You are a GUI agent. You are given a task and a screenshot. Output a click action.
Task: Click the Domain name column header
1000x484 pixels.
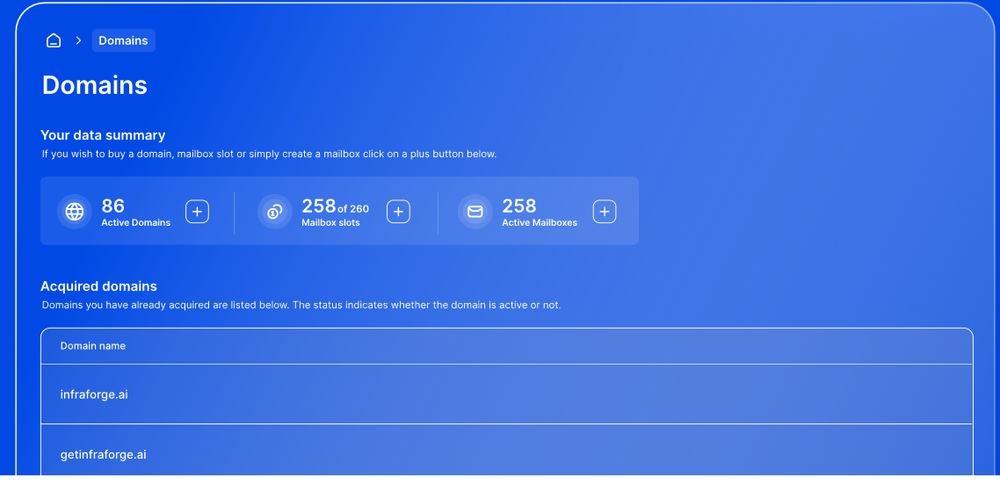point(92,346)
